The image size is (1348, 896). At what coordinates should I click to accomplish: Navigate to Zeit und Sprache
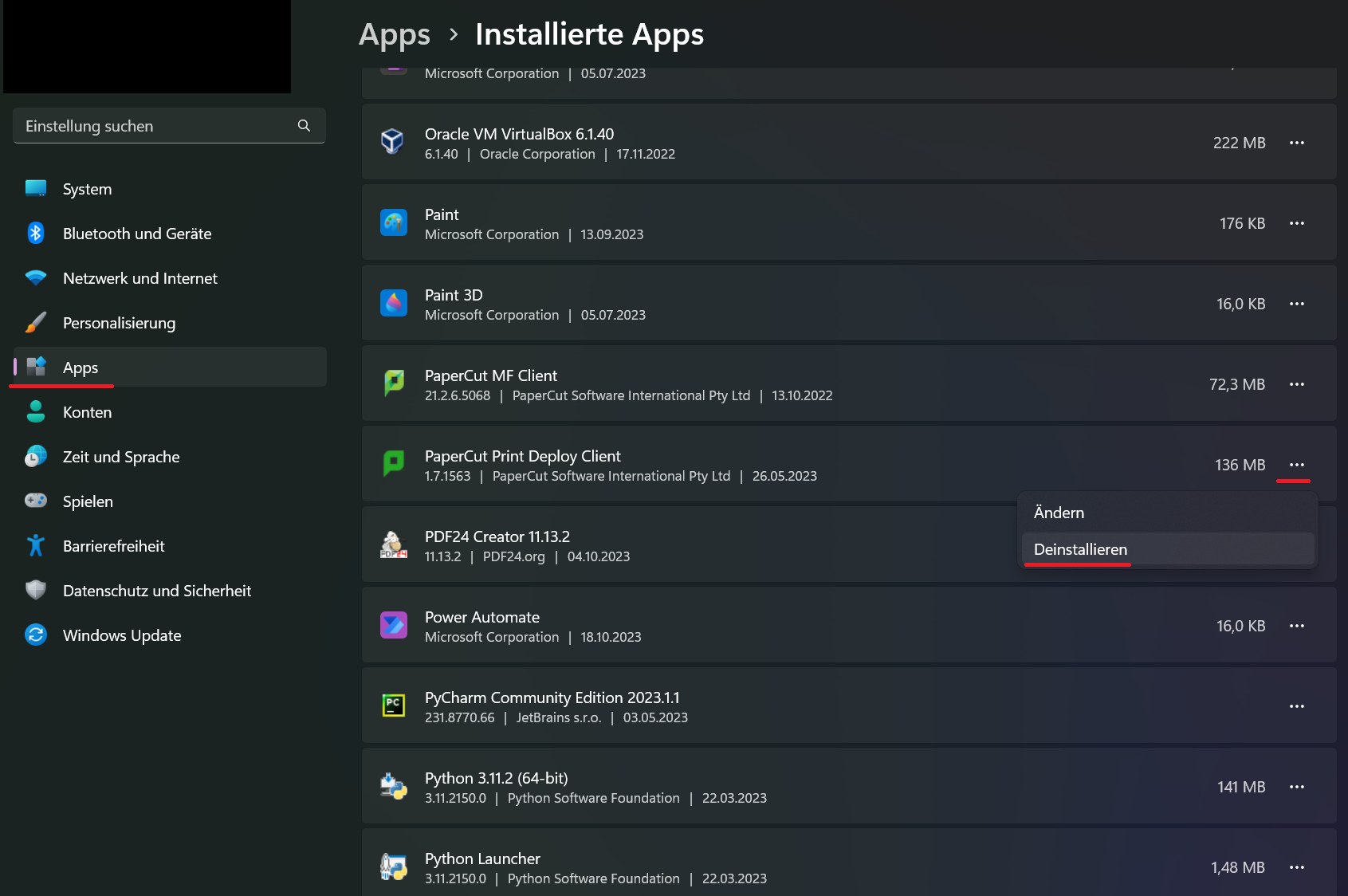pyautogui.click(x=170, y=457)
